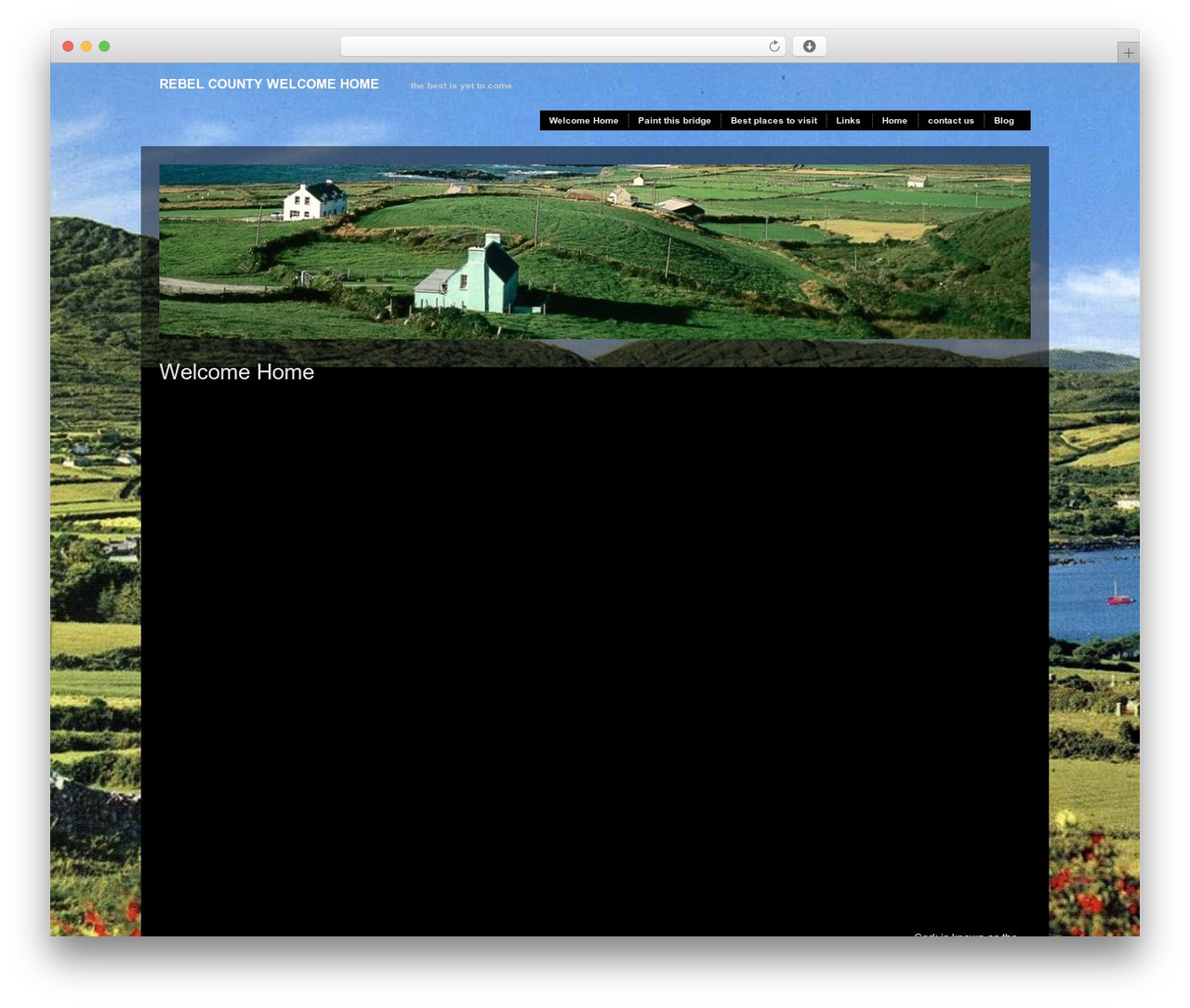Click the browser reload icon
The image size is (1190, 1008).
click(x=773, y=46)
